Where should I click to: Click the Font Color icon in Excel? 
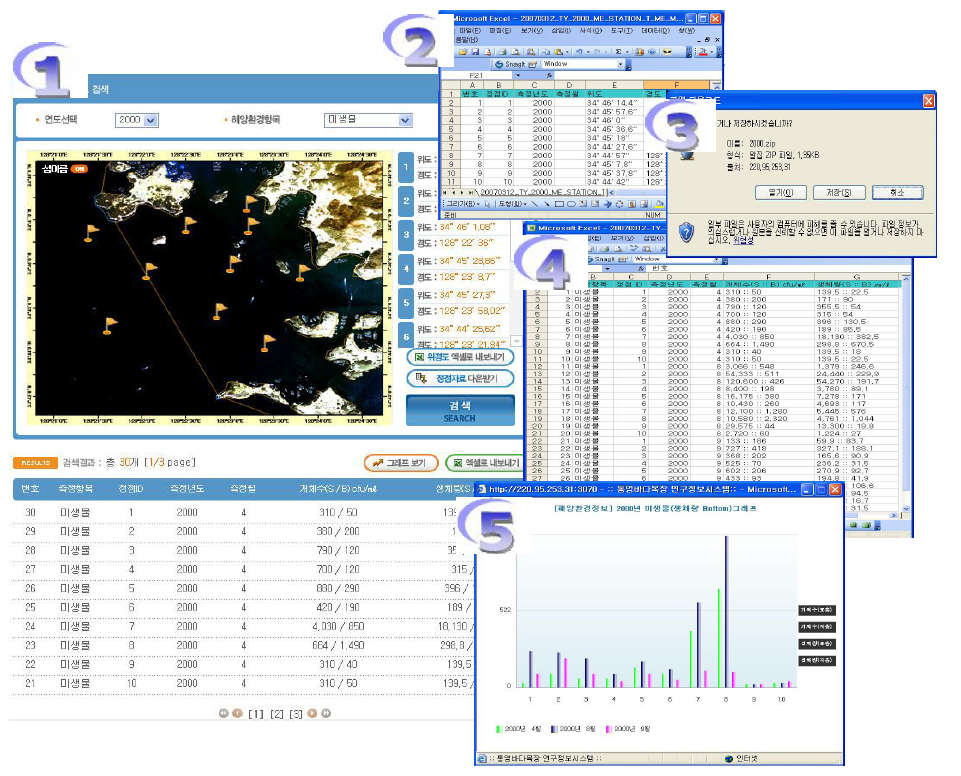tap(703, 52)
